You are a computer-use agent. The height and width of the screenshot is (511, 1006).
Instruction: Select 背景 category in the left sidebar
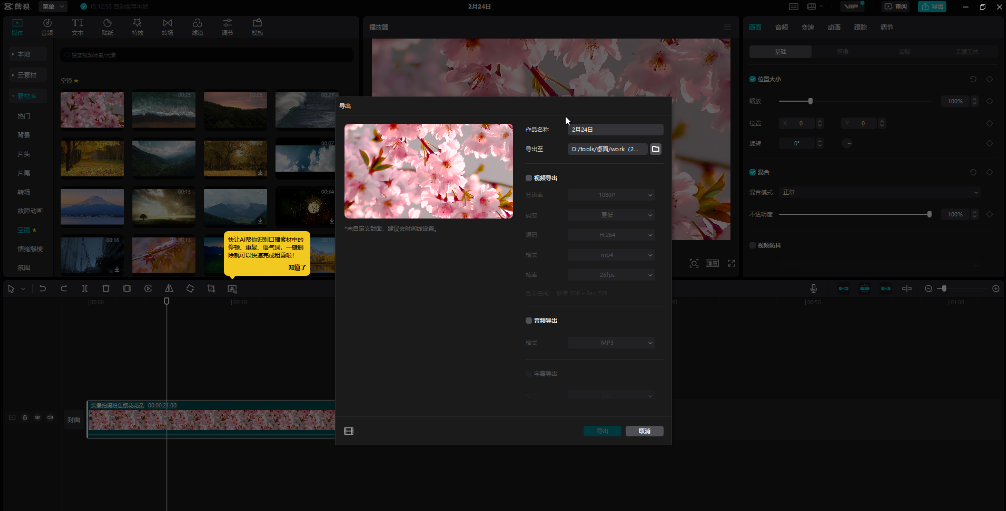pyautogui.click(x=24, y=133)
